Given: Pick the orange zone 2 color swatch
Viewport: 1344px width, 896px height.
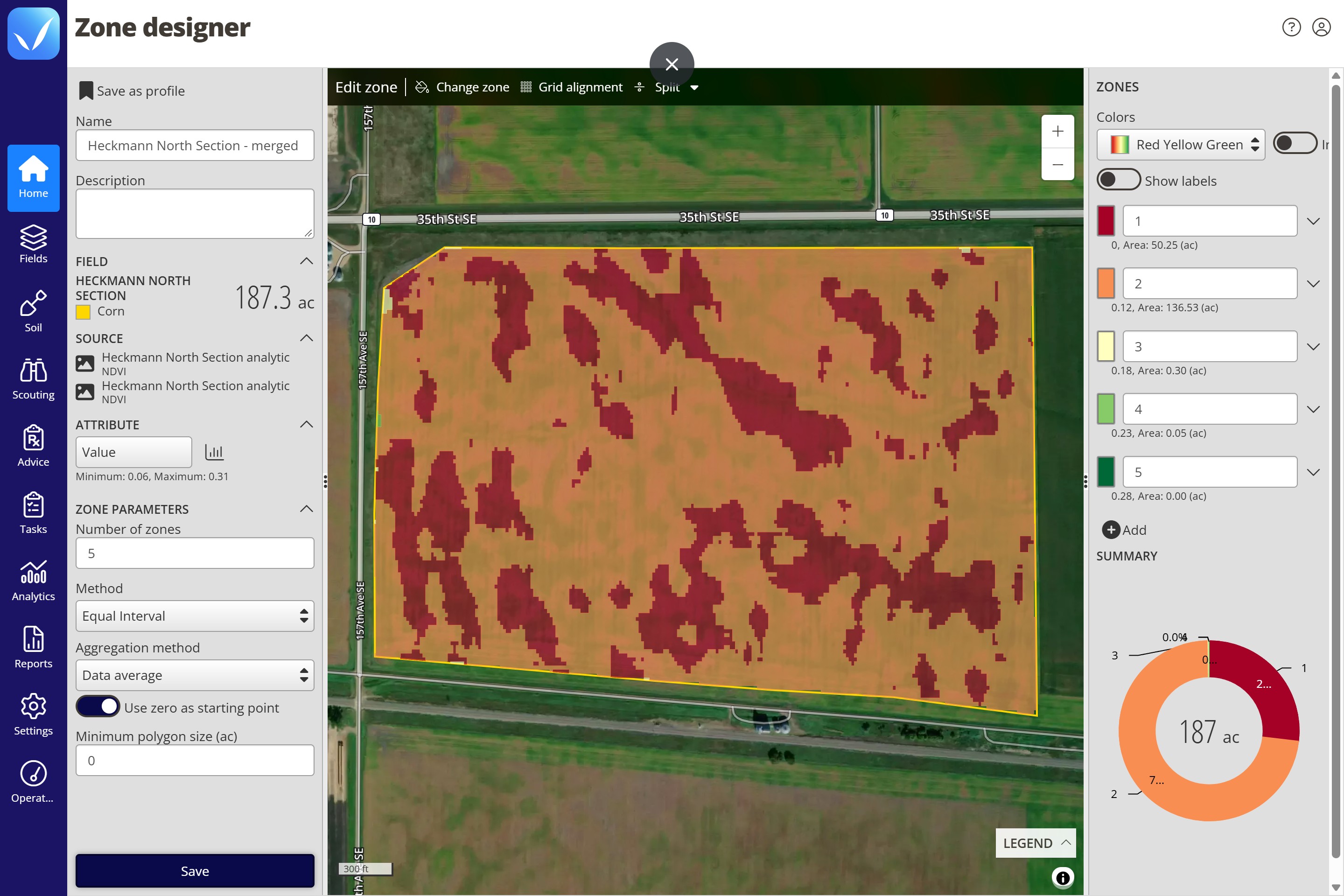Looking at the screenshot, I should (x=1106, y=283).
